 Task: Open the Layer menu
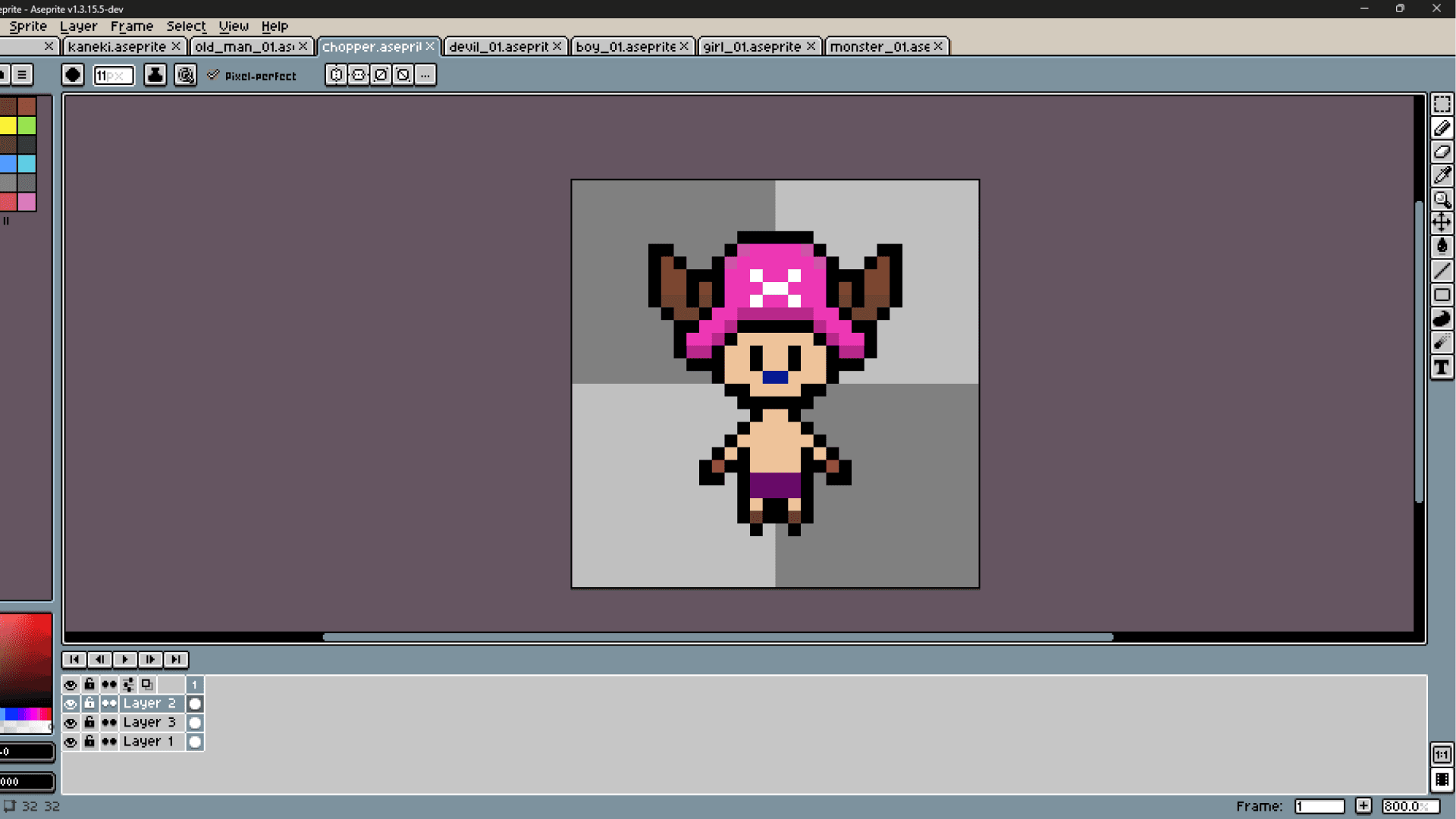coord(78,26)
